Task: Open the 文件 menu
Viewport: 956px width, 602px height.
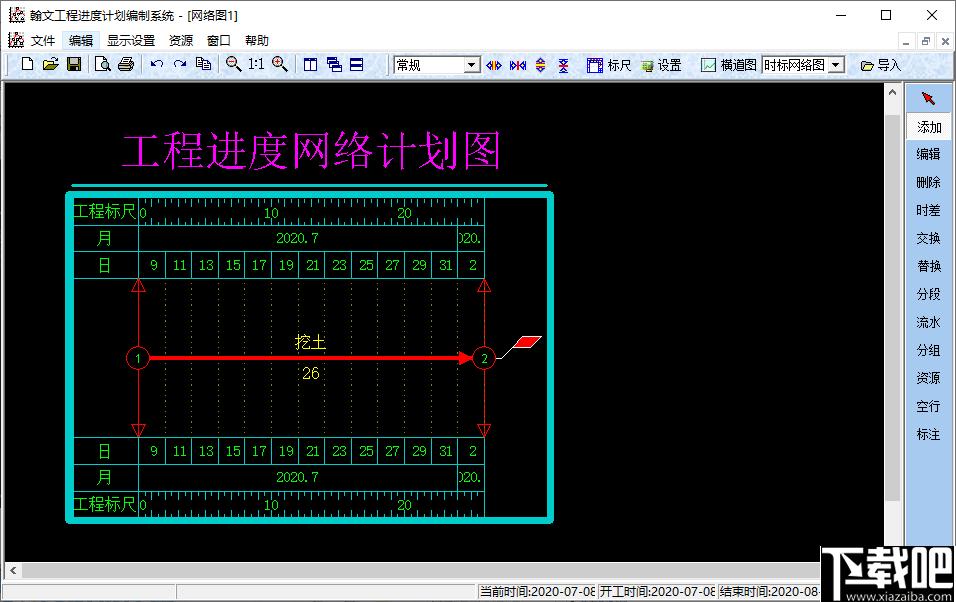Action: (x=43, y=40)
